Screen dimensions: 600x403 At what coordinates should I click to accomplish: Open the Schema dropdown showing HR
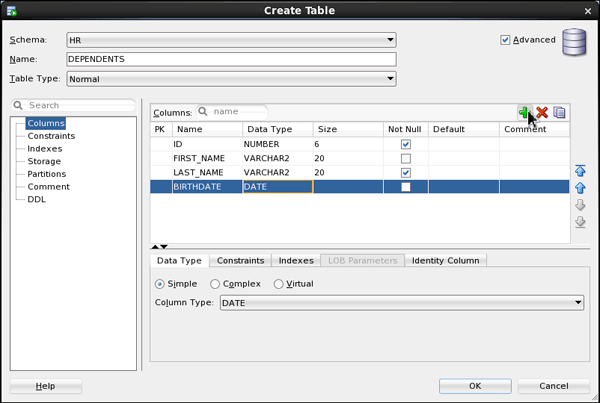pyautogui.click(x=231, y=41)
